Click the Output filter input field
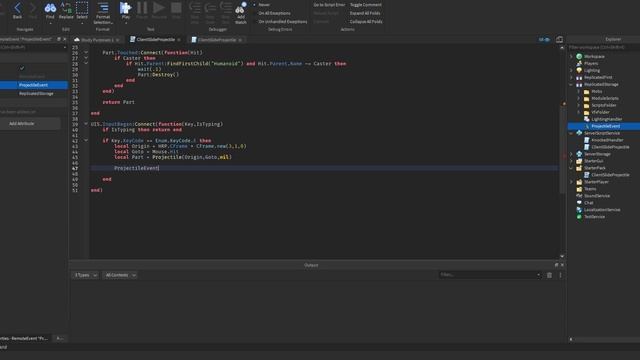 click(x=490, y=275)
